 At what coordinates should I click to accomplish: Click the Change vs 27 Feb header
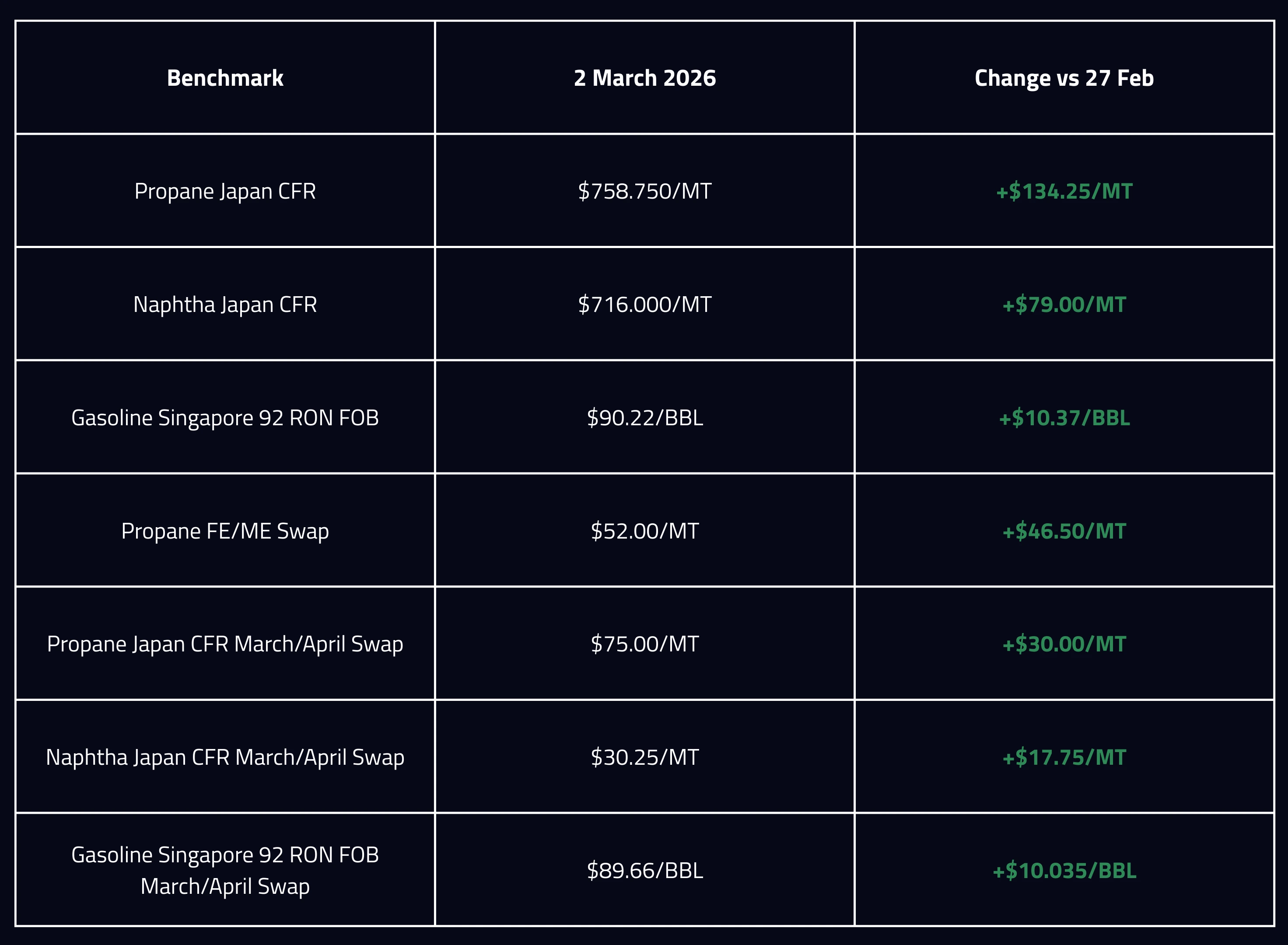[1064, 78]
